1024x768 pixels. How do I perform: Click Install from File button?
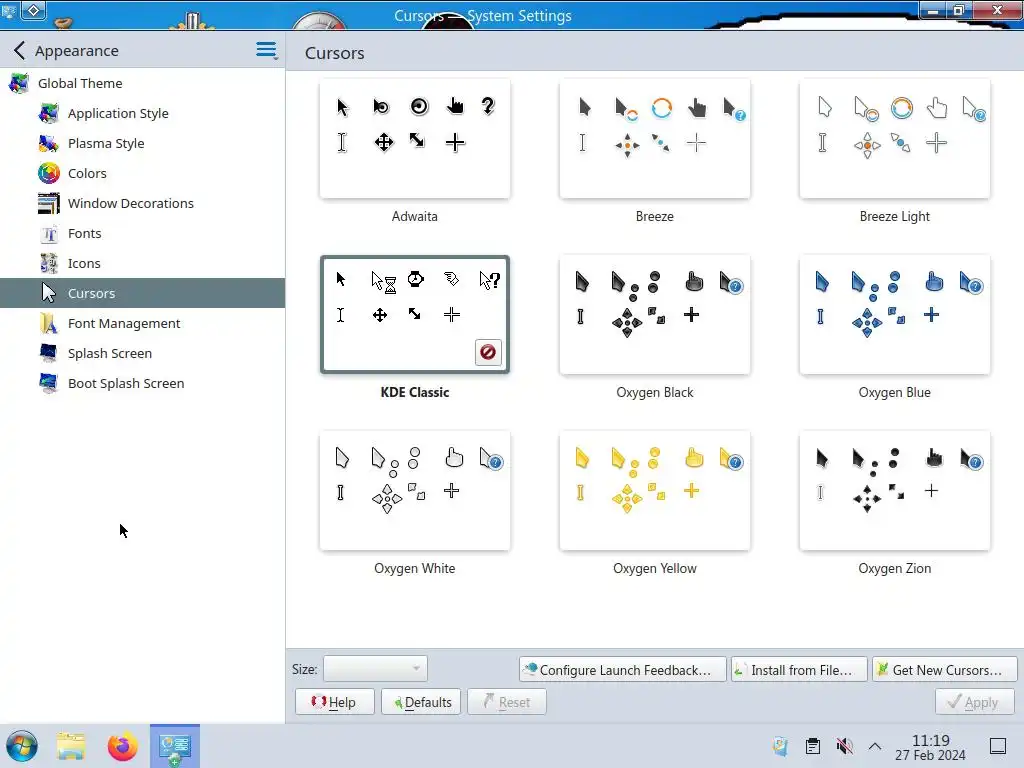[x=799, y=669]
